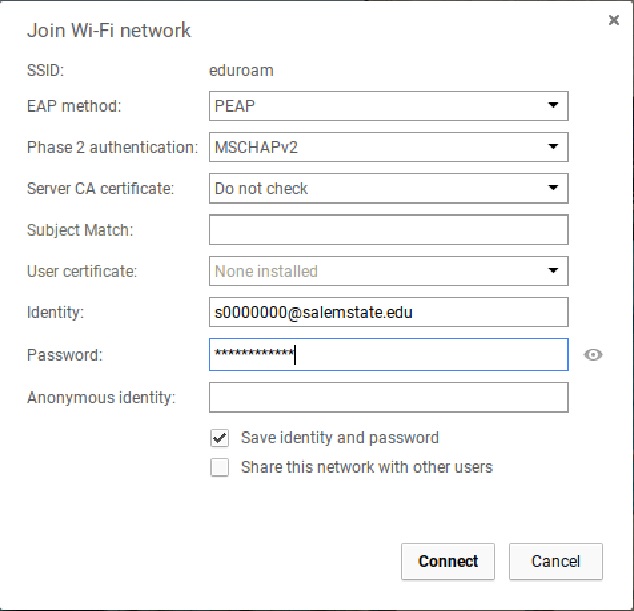Click the 'Share this network with other users' label
This screenshot has width=634, height=611.
[367, 467]
